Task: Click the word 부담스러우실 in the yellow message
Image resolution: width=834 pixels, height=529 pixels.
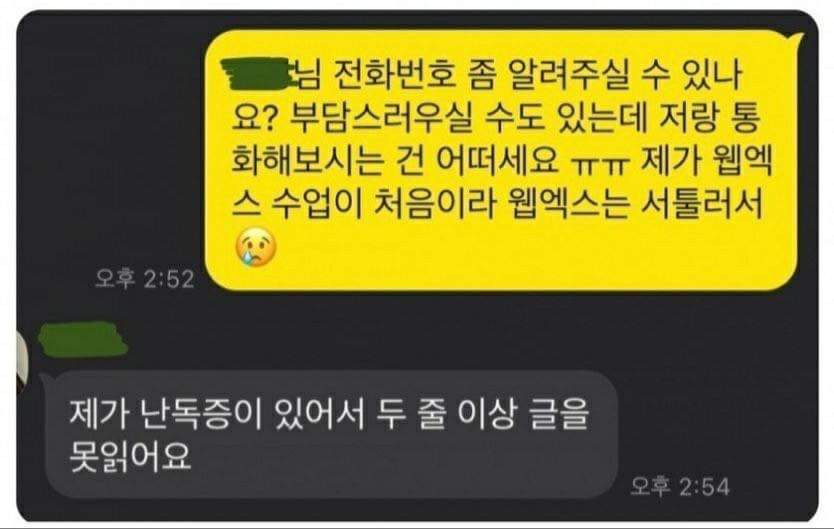Action: (380, 118)
